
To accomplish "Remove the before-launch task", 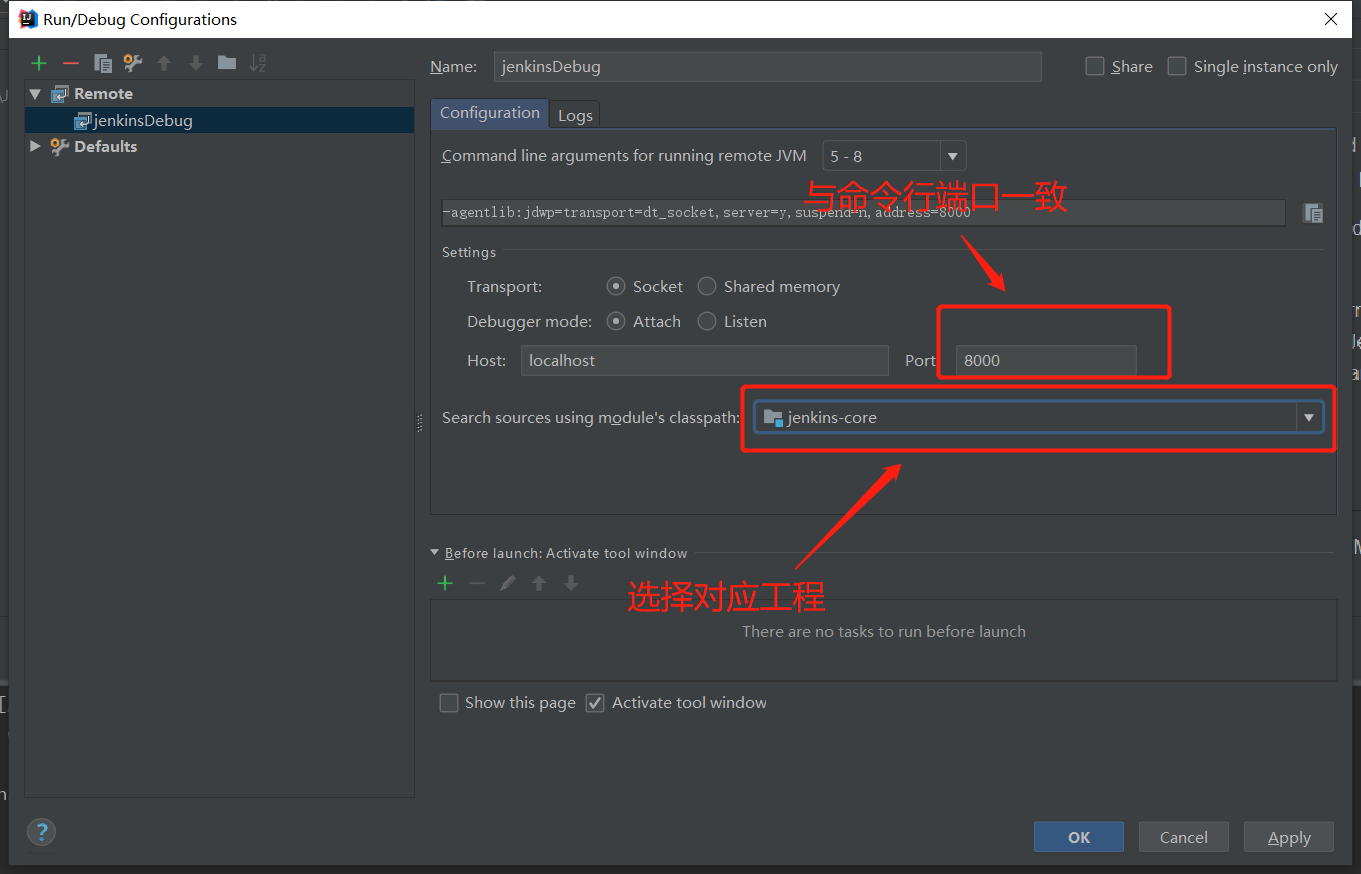I will 477,583.
